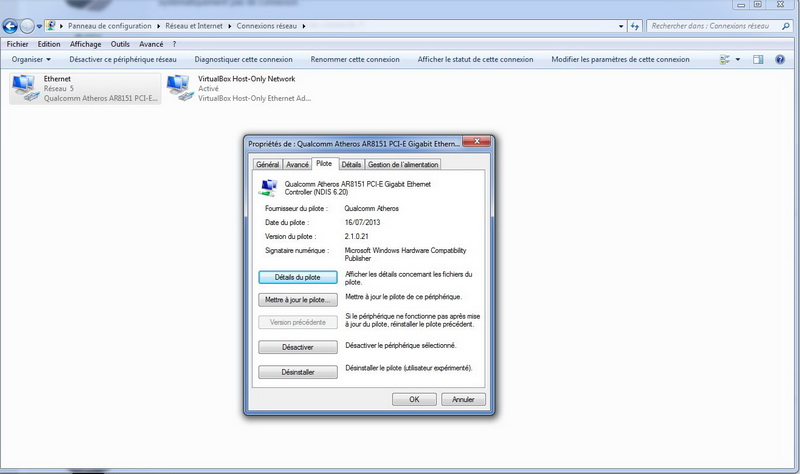Screen dimensions: 800x474
Task: Click the Back navigation arrow
Action: pos(10,26)
